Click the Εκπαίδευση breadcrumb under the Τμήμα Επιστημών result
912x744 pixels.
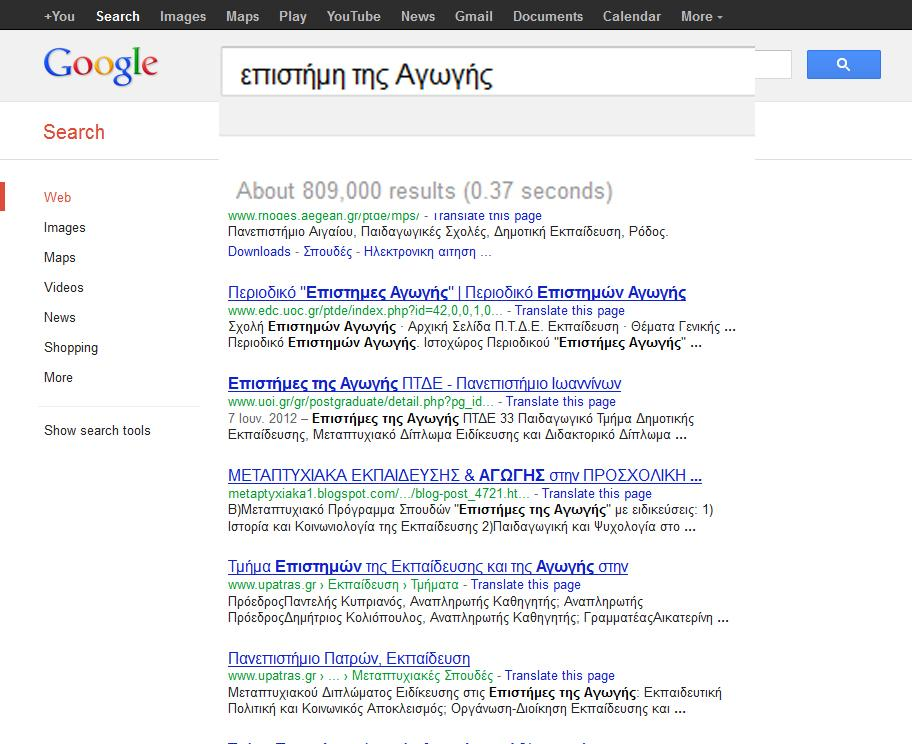[x=363, y=585]
